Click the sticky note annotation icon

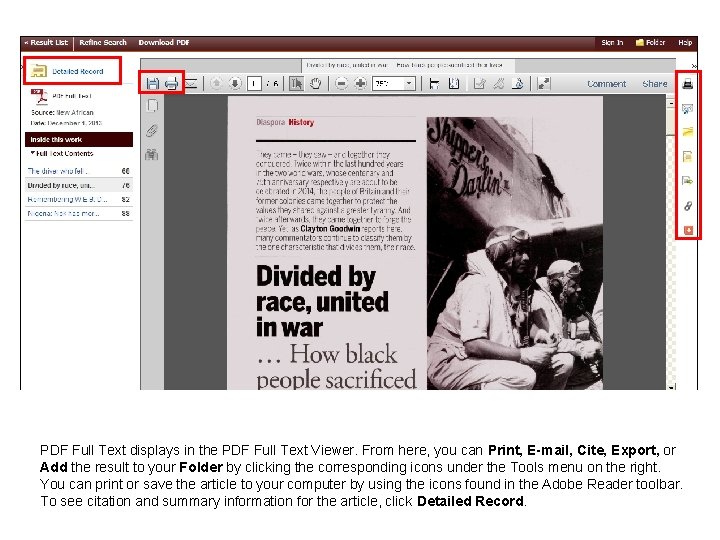479,84
